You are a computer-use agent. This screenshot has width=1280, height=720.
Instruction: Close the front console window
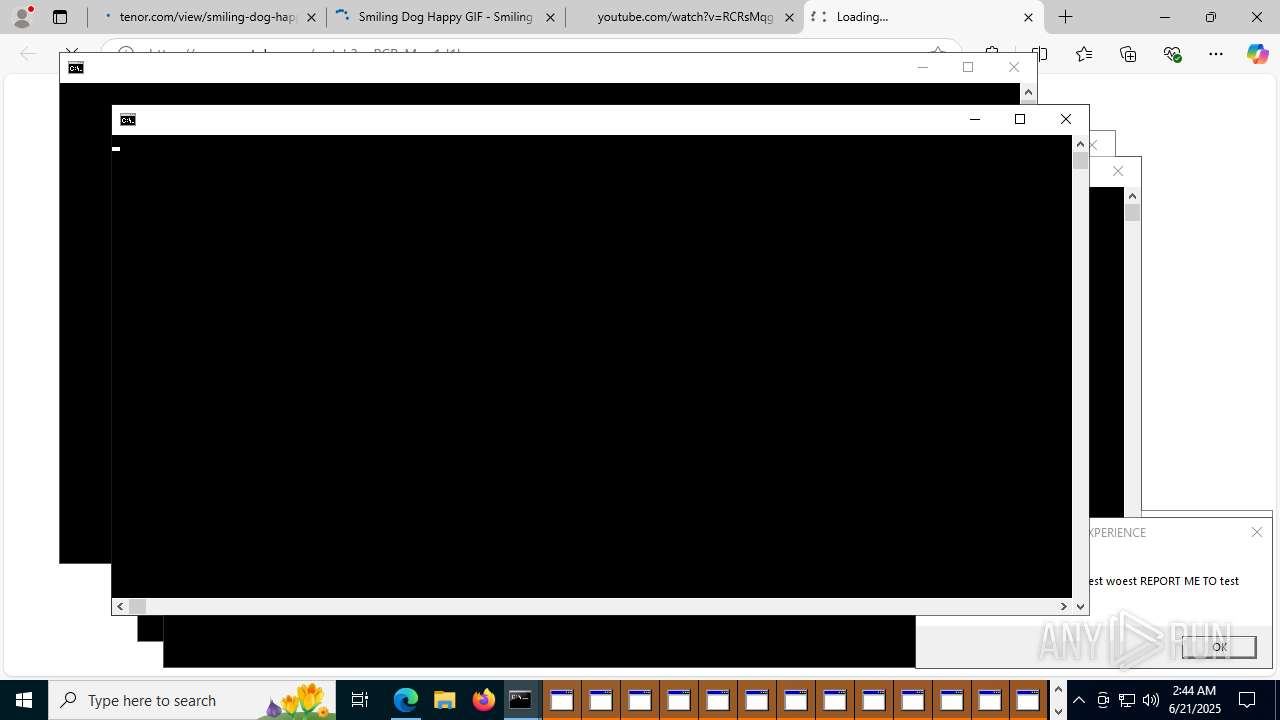[1066, 119]
